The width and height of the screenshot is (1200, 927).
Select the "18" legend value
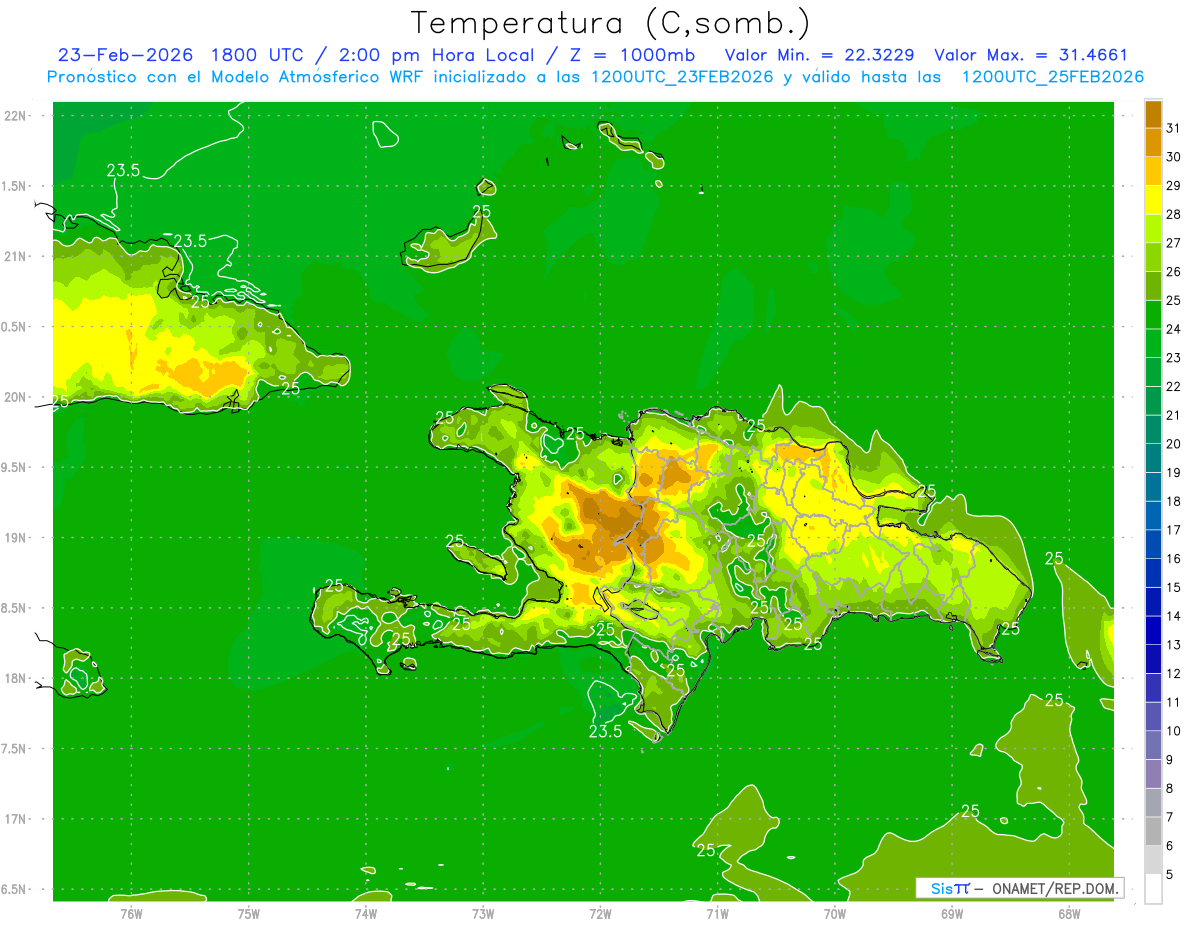(1173, 502)
